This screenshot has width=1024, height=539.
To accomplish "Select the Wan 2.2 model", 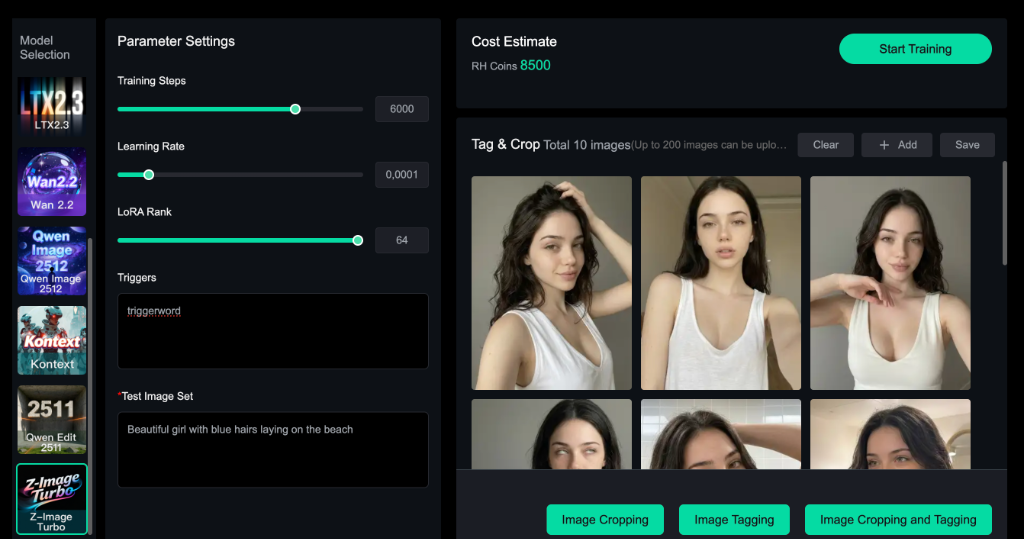I will 52,182.
